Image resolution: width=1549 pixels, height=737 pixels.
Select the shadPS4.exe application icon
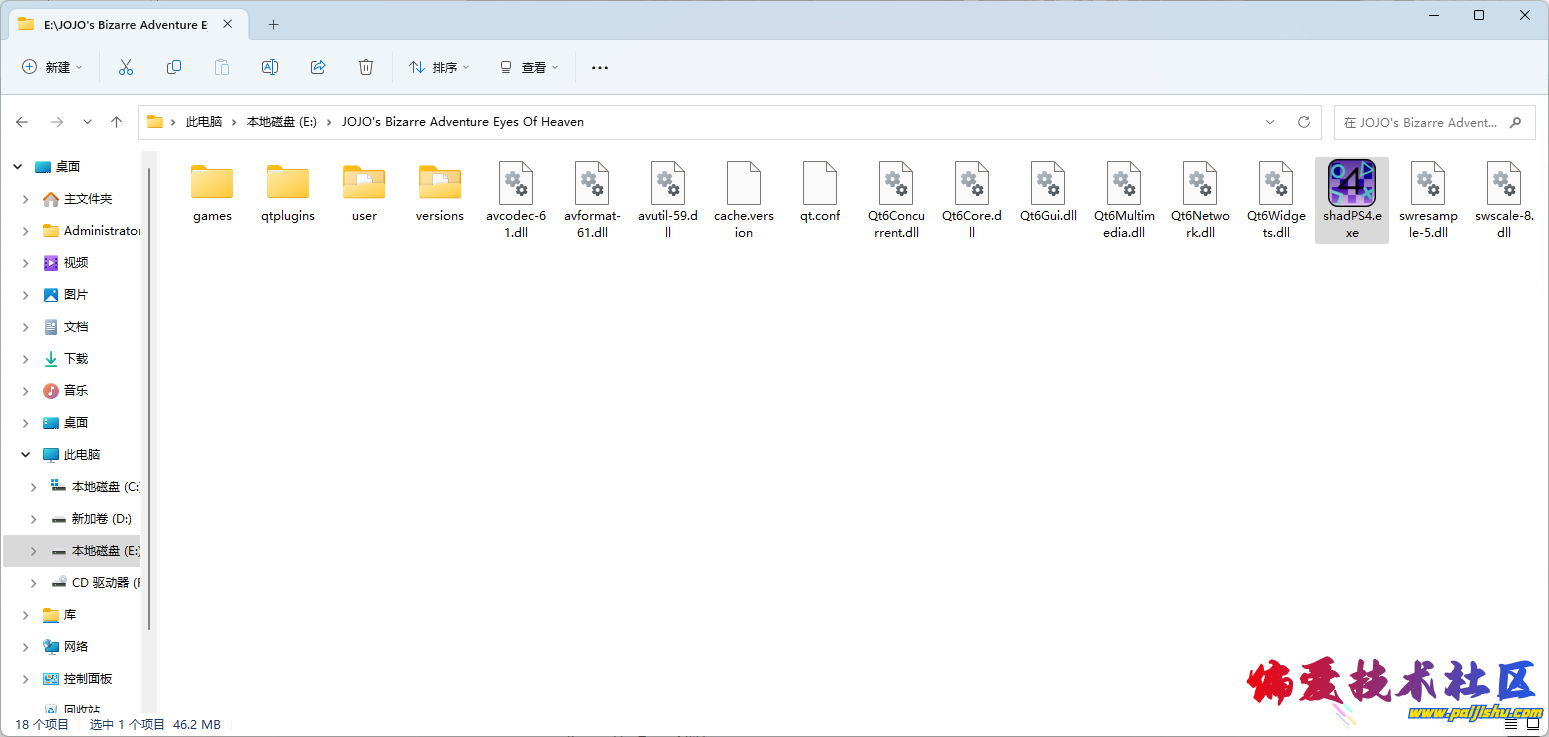[x=1351, y=184]
